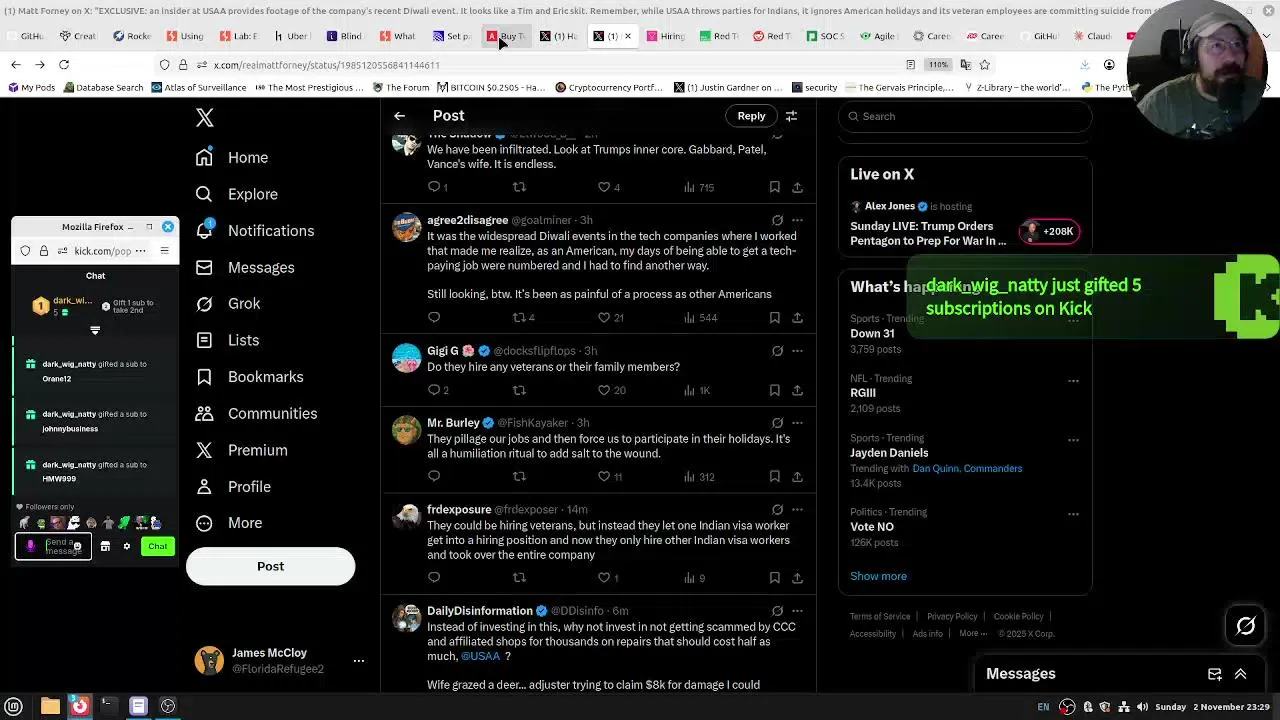Switch to the Hiring browser tab
Screen dimensions: 1280x720
tap(666, 36)
